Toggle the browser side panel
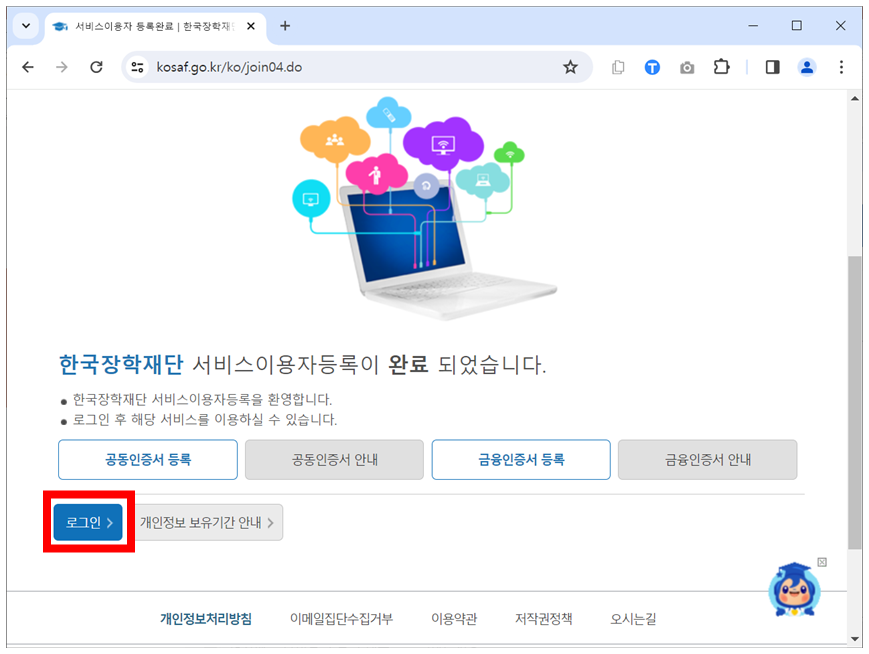 point(773,67)
